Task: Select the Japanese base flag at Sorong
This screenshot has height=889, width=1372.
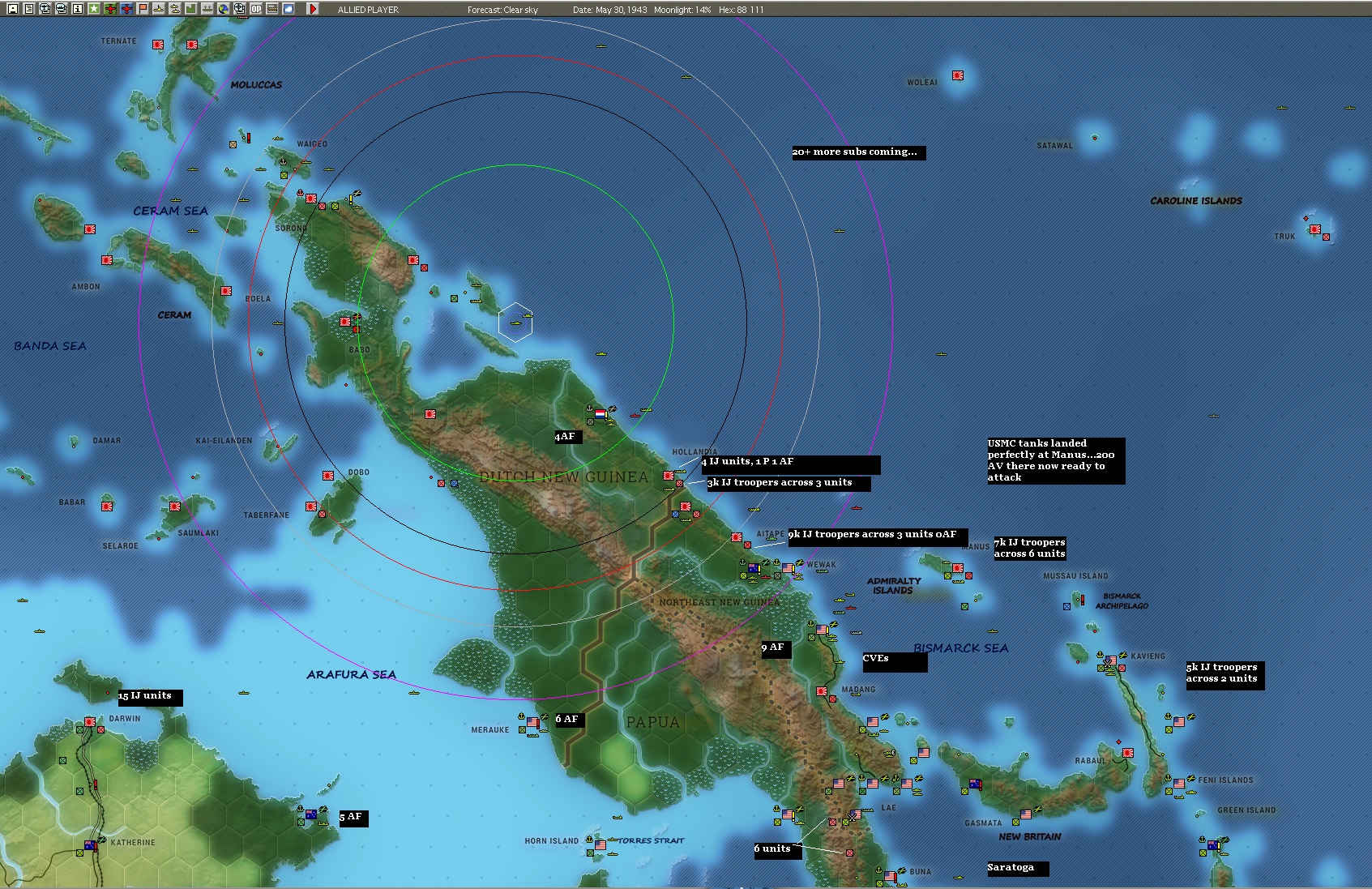Action: pyautogui.click(x=311, y=199)
